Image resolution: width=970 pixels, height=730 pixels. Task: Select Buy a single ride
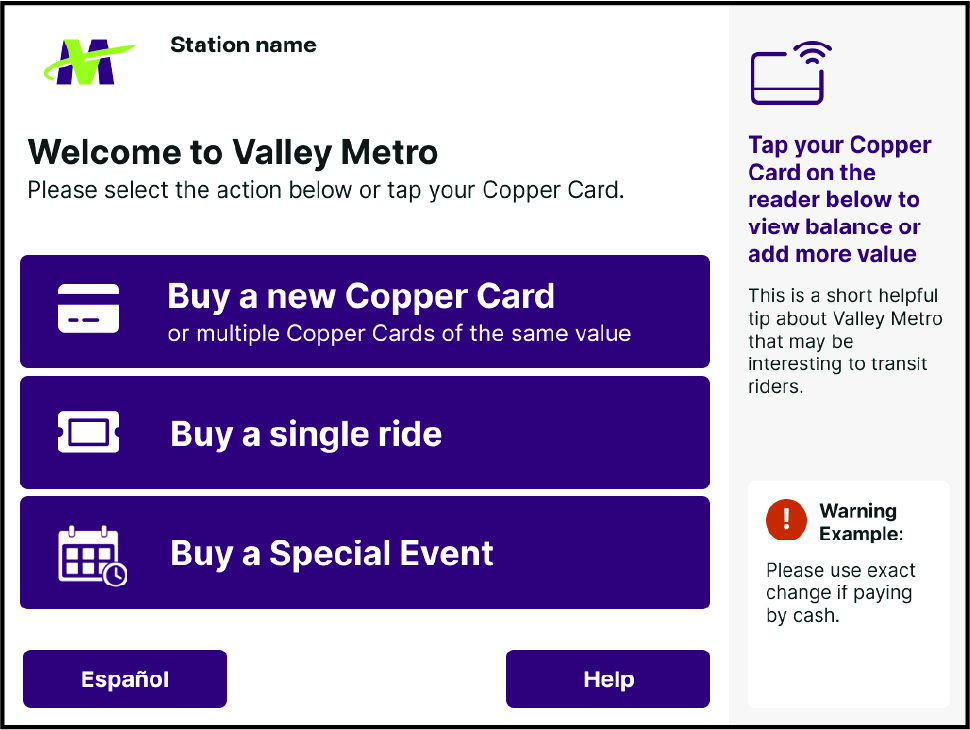(x=364, y=433)
